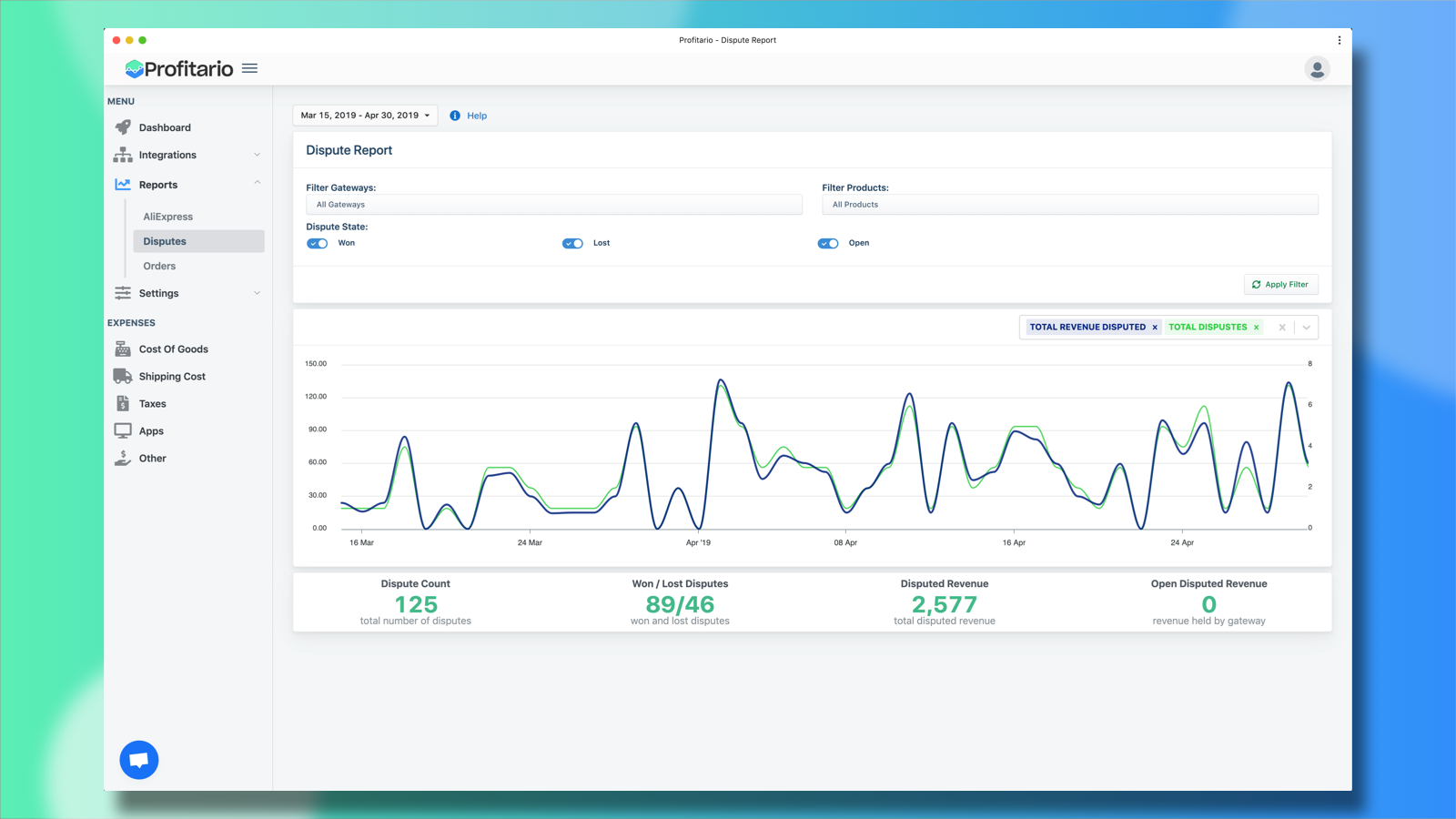Click the hamburger menu icon beside Profitario
The height and width of the screenshot is (819, 1456).
point(249,68)
